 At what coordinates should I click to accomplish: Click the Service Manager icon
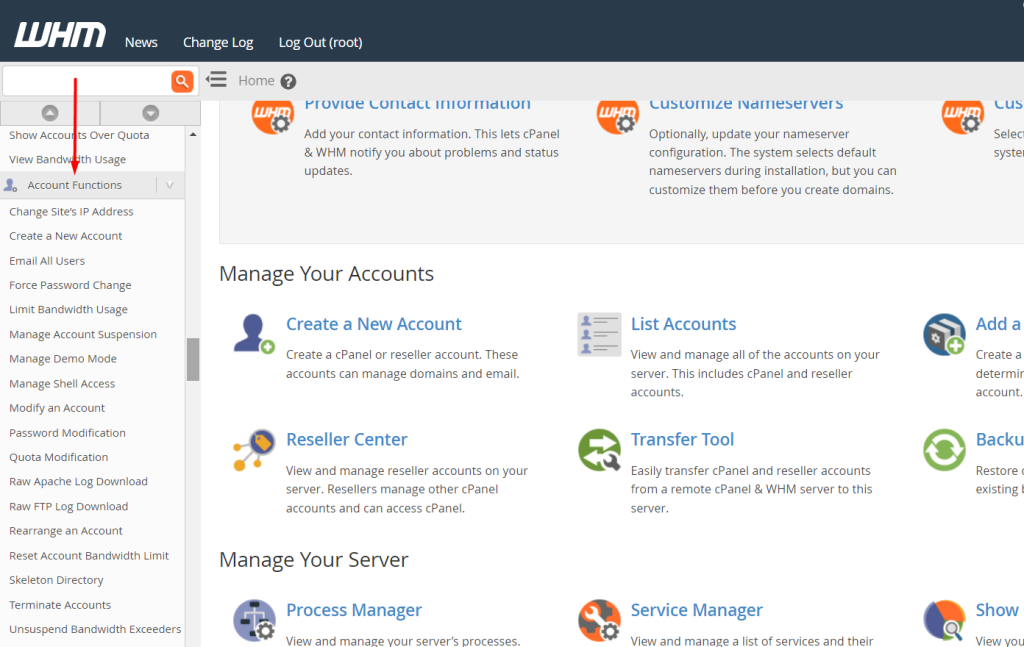(599, 620)
